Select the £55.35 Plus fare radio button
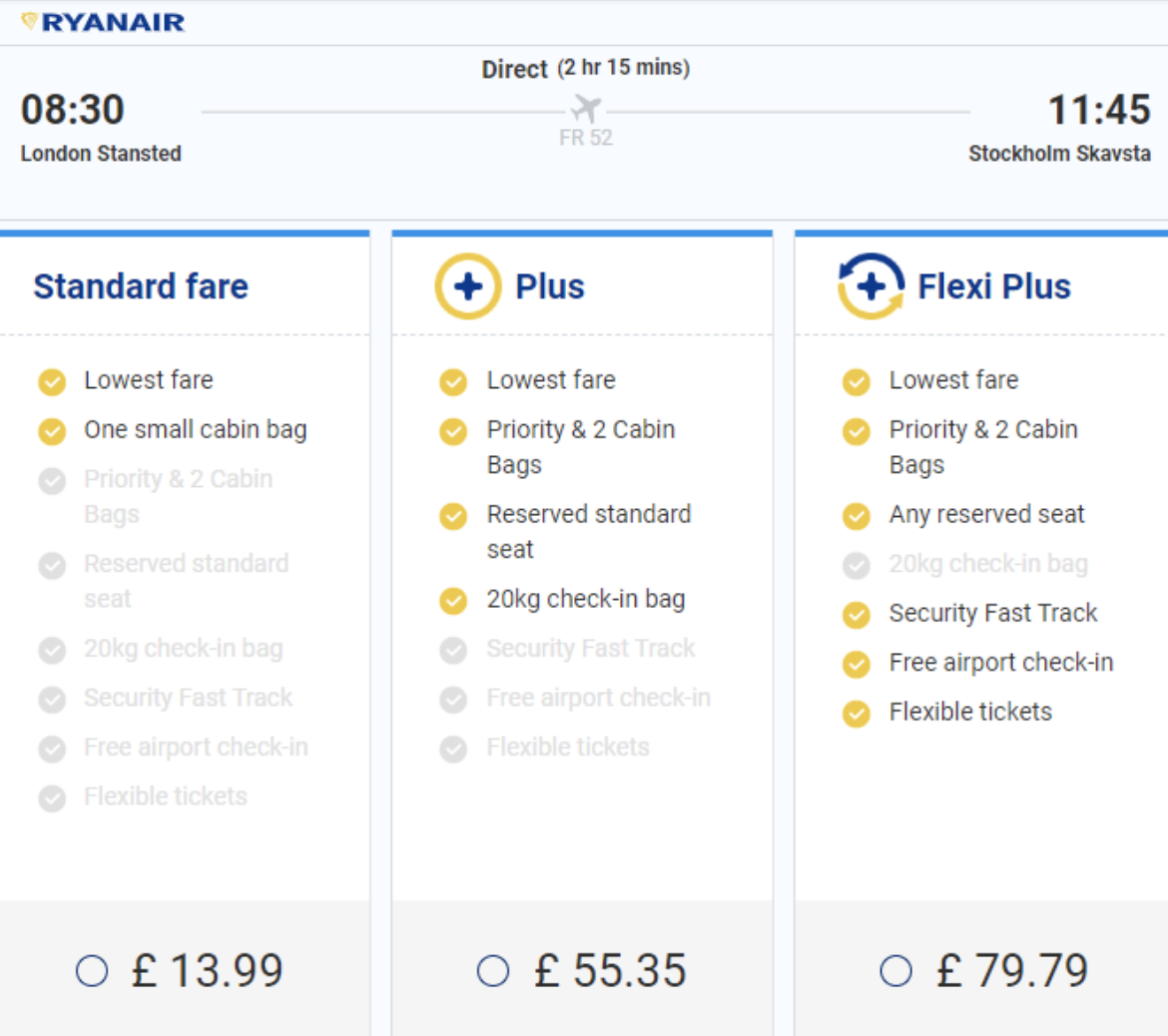Screen dimensions: 1168x1036 493,971
